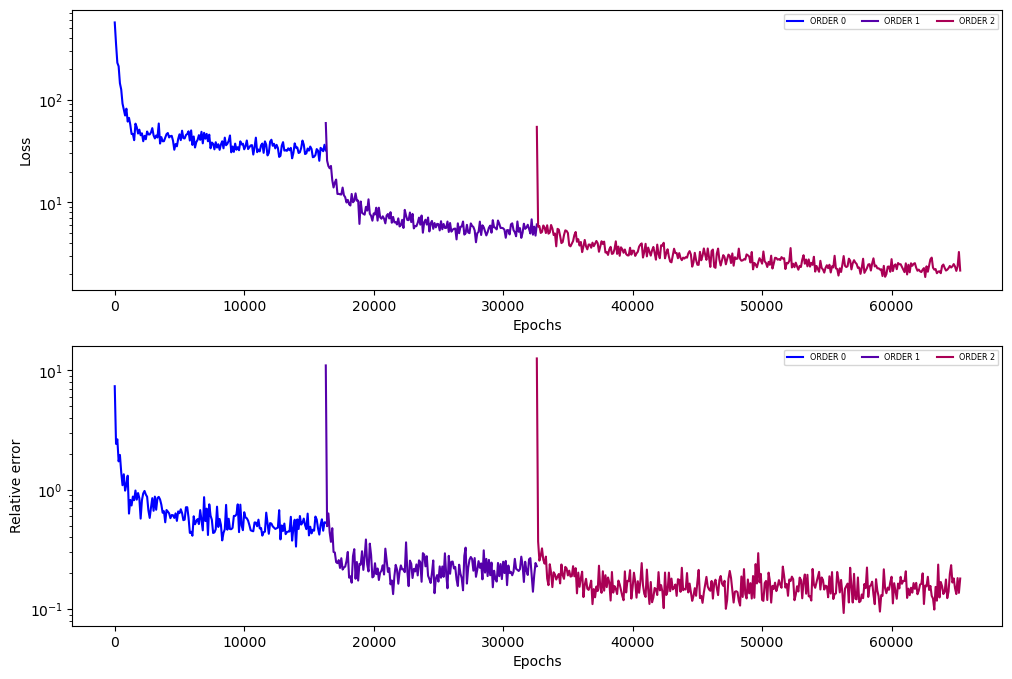The width and height of the screenshot is (1012, 679).
Task: Click the ORDER 0 legend label in Loss plot
Action: pos(827,21)
